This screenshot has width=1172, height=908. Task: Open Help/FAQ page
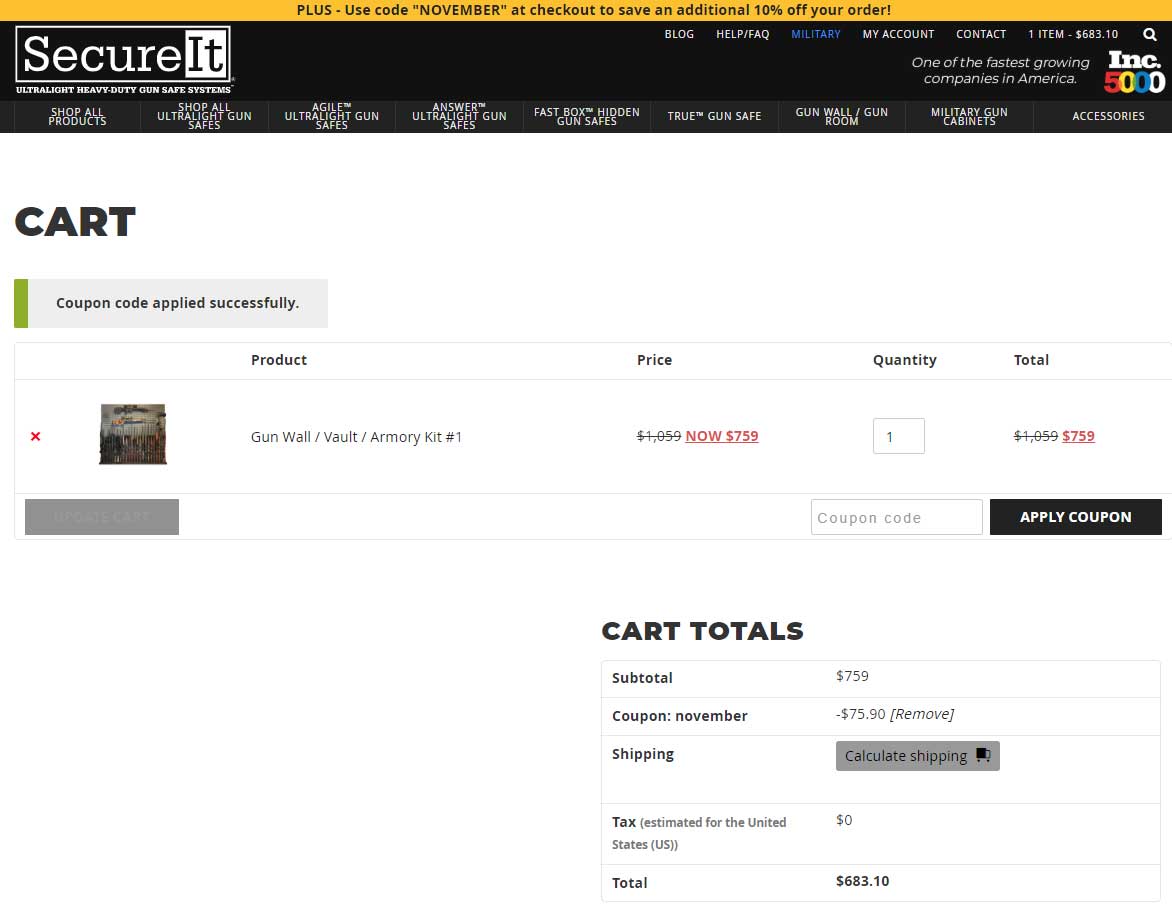point(742,34)
